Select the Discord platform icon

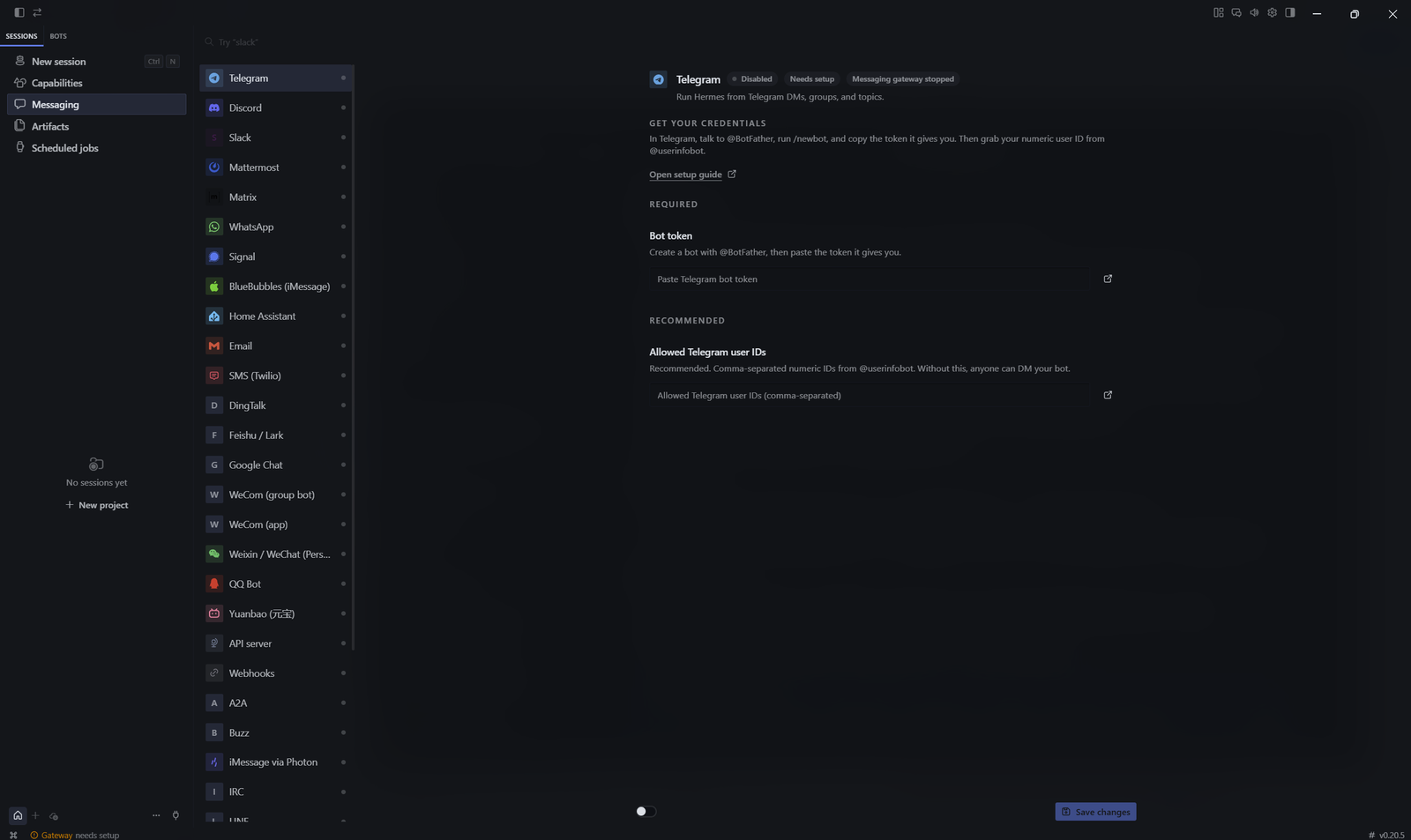214,108
